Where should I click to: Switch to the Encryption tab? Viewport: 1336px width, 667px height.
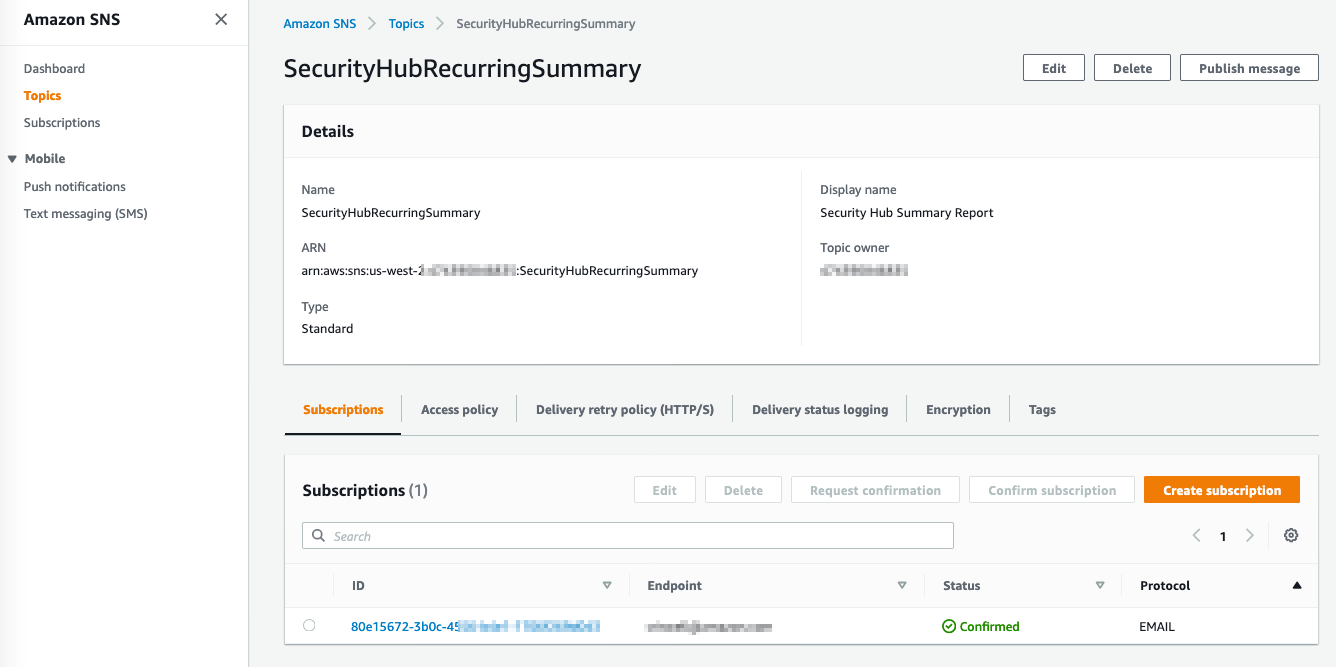957,409
